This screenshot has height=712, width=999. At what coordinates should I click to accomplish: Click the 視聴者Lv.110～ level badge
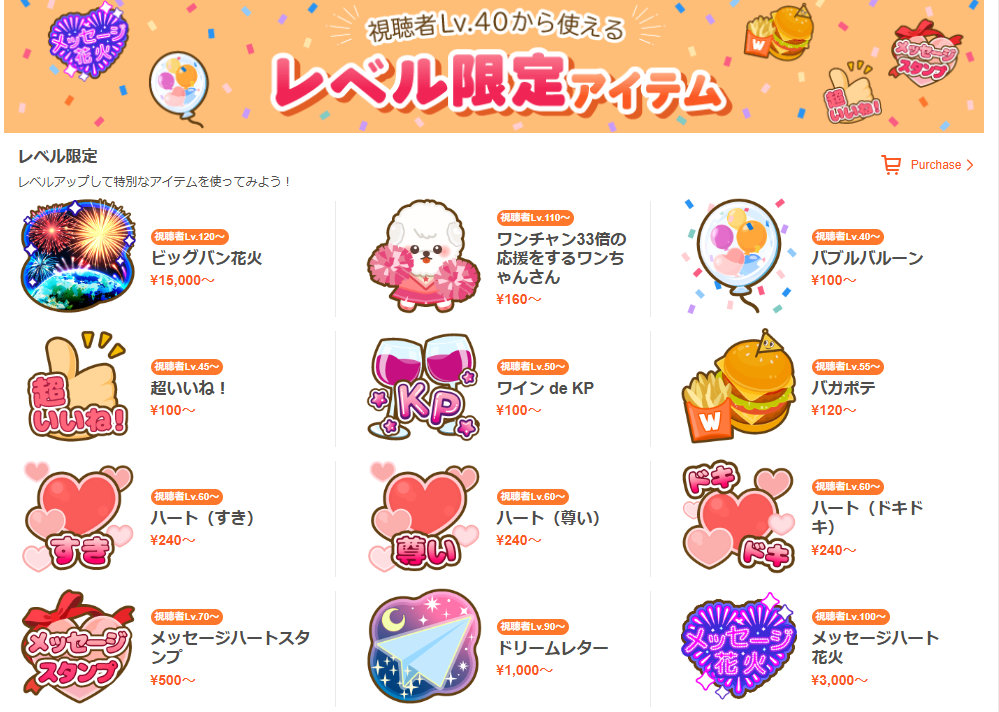coord(535,218)
